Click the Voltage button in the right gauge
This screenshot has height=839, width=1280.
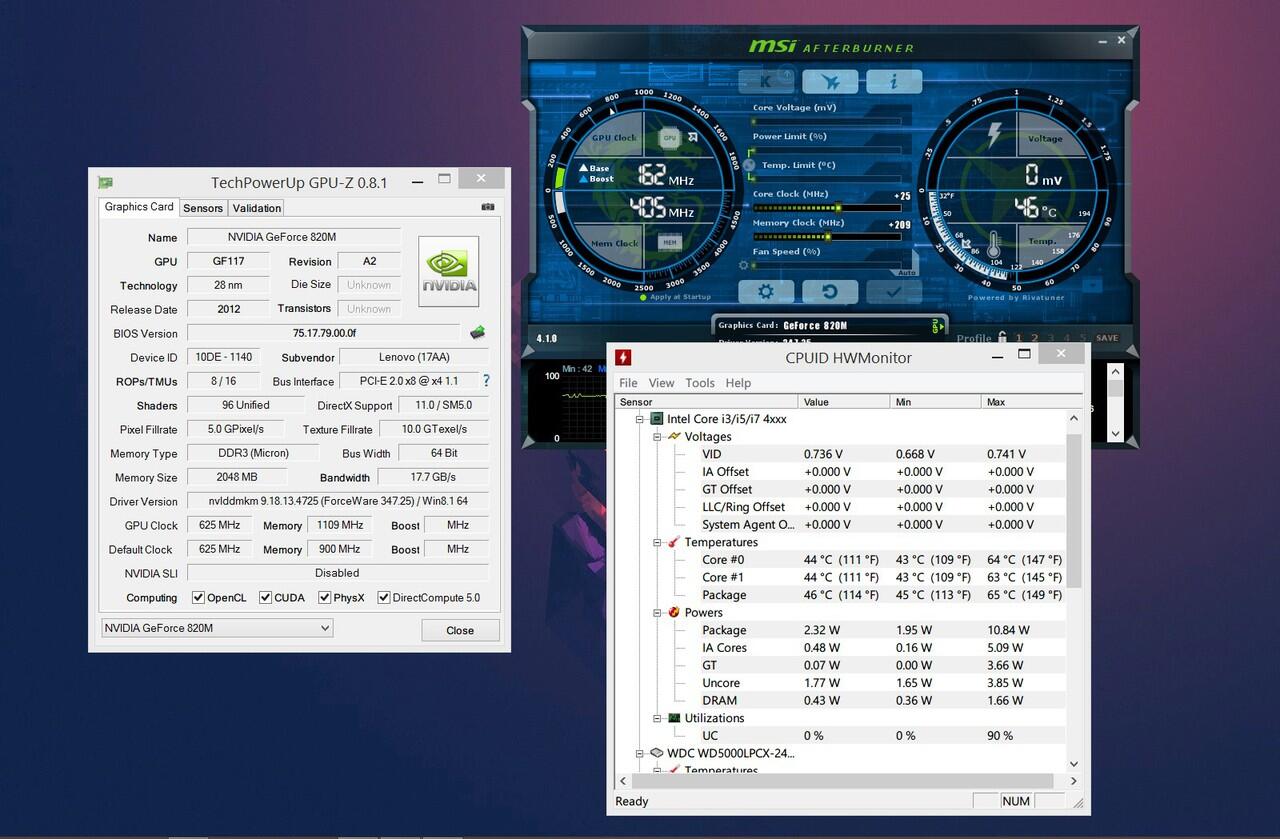(1045, 139)
